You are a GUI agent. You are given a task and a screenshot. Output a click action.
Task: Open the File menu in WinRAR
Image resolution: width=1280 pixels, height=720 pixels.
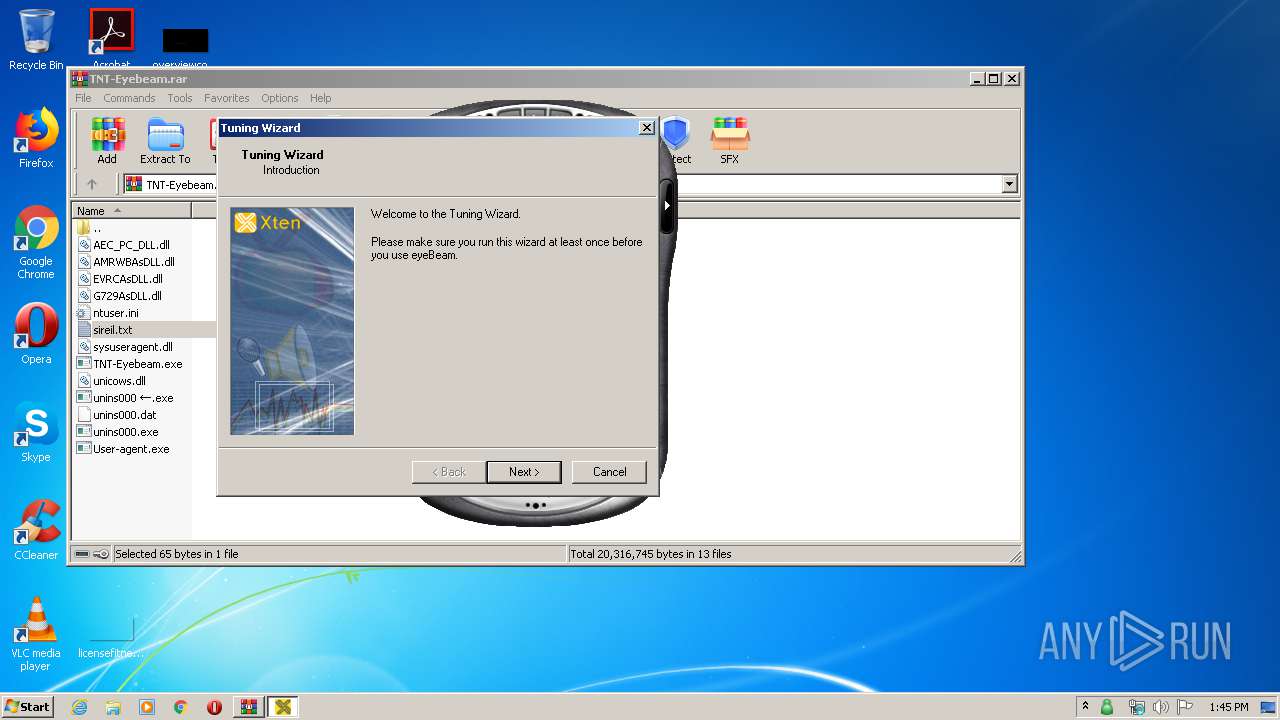[x=83, y=98]
